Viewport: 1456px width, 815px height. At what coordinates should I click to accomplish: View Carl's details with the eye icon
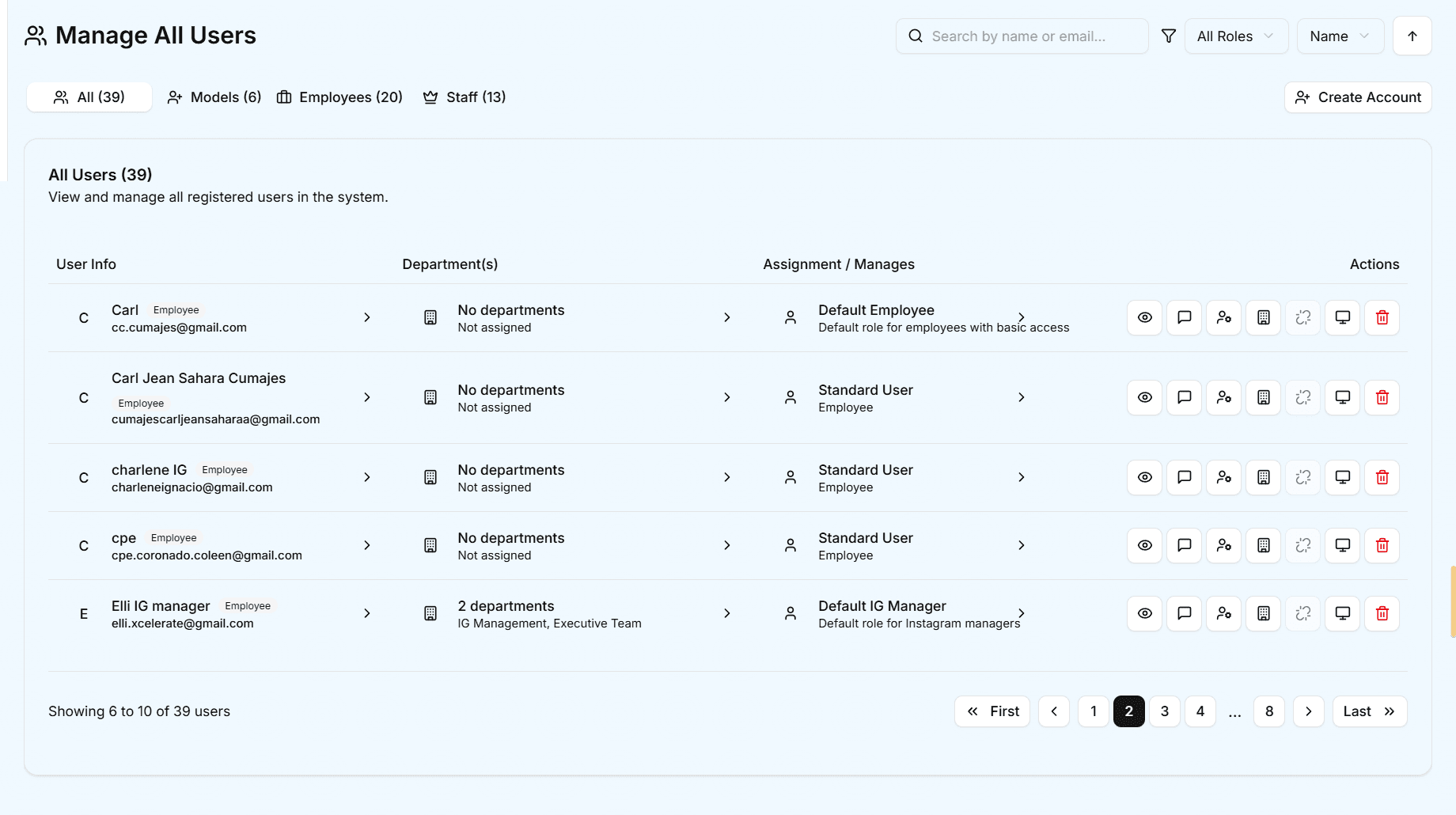[x=1145, y=317]
